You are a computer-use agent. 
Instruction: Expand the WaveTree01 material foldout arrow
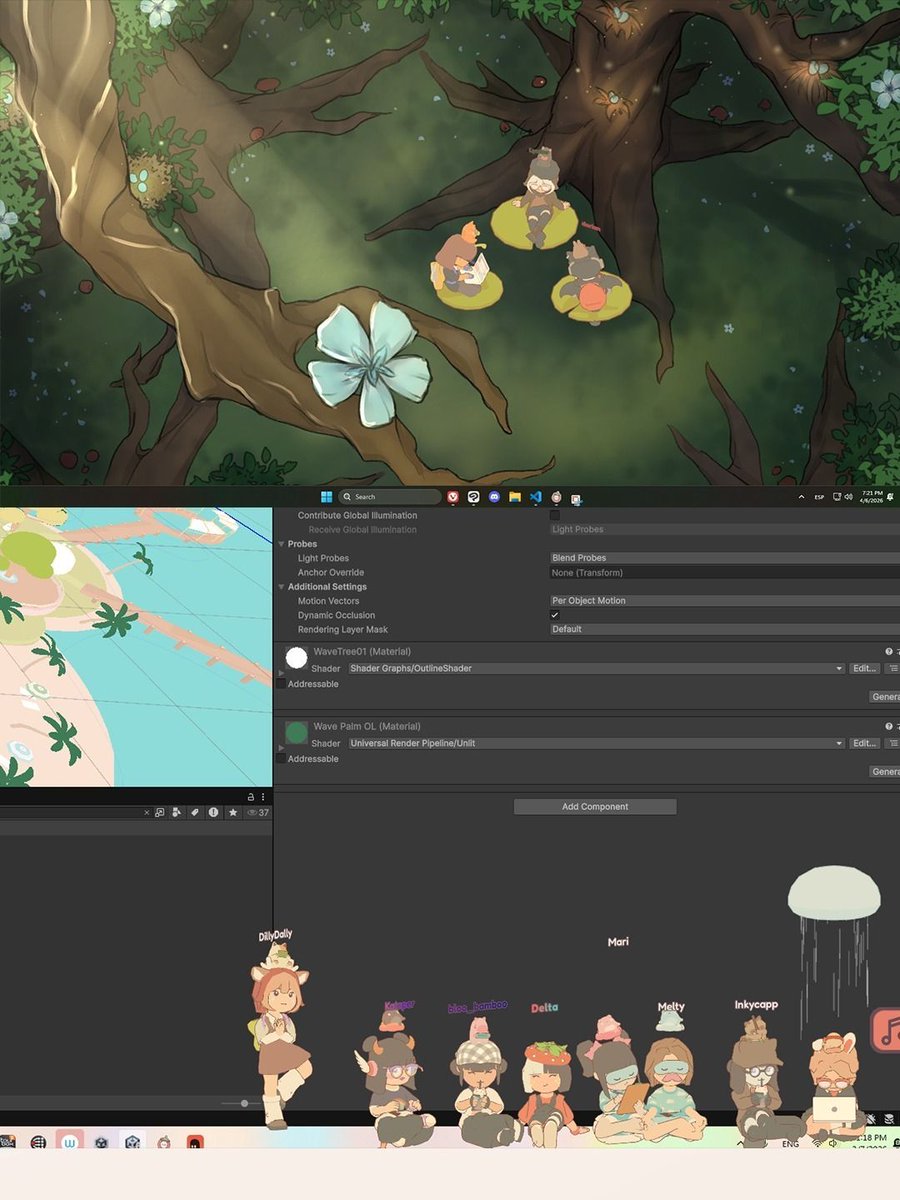point(280,673)
